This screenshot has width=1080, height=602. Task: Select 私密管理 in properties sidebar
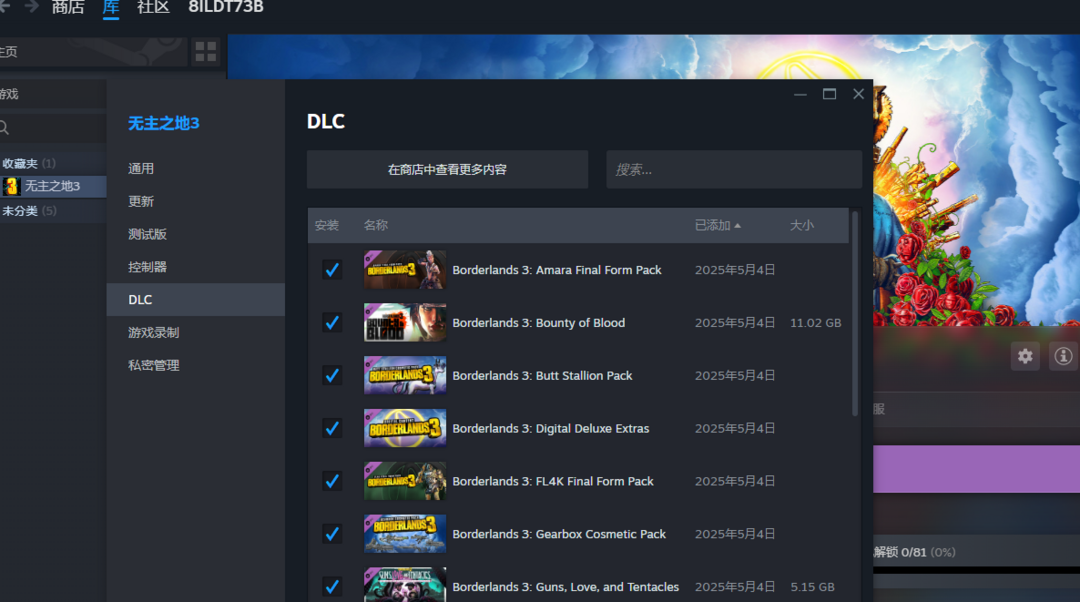click(196, 365)
